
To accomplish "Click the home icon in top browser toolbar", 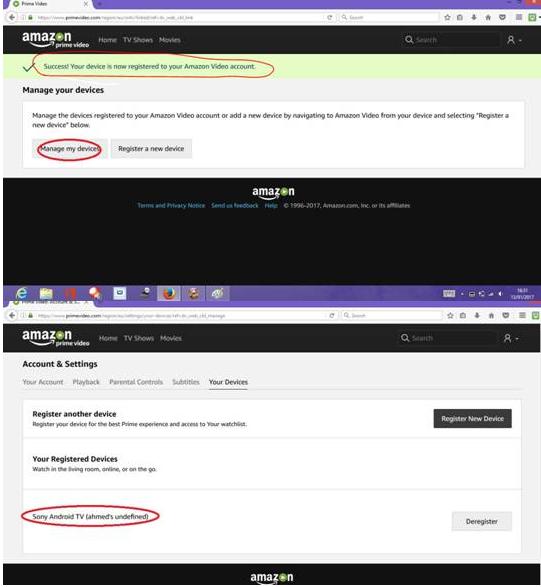I will (488, 17).
